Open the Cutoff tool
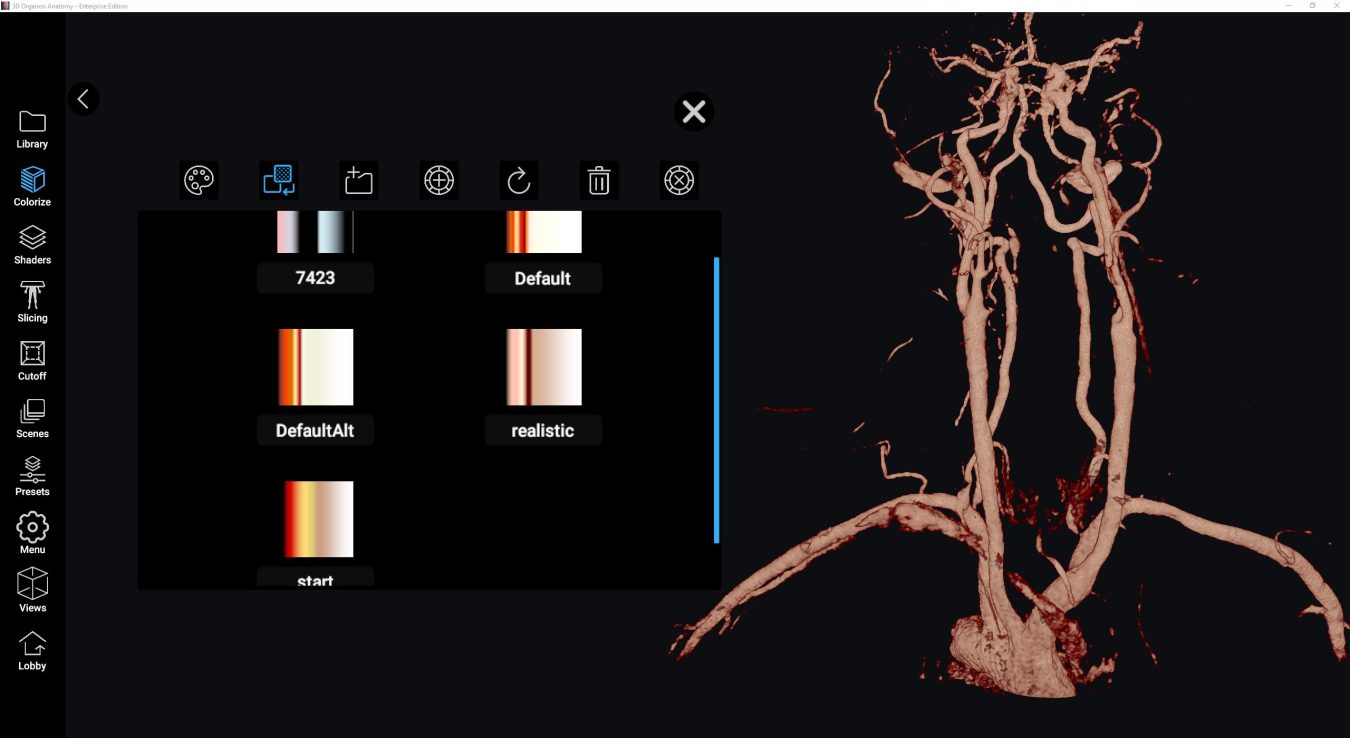Image resolution: width=1350 pixels, height=738 pixels. (x=32, y=359)
